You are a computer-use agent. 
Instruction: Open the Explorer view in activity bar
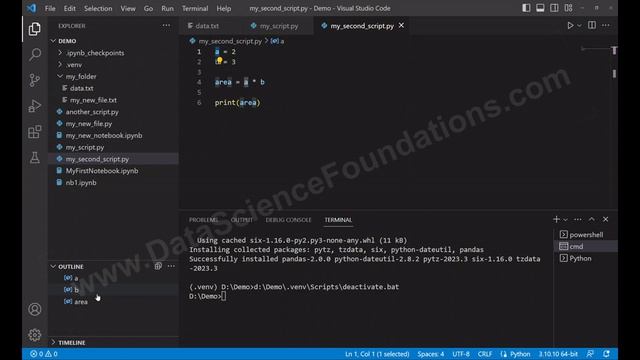click(35, 29)
